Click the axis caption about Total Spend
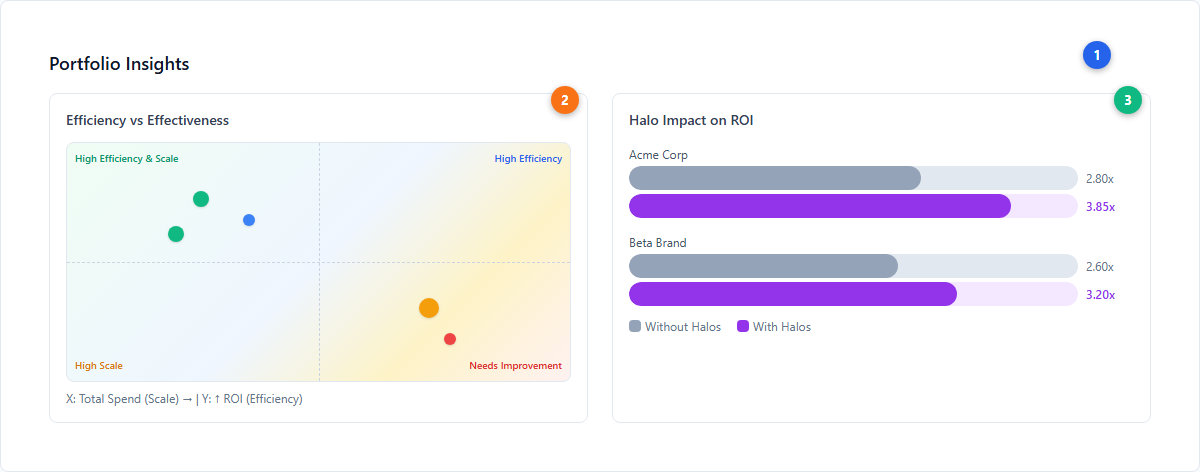Screen dimensions: 1200x472 point(184,399)
